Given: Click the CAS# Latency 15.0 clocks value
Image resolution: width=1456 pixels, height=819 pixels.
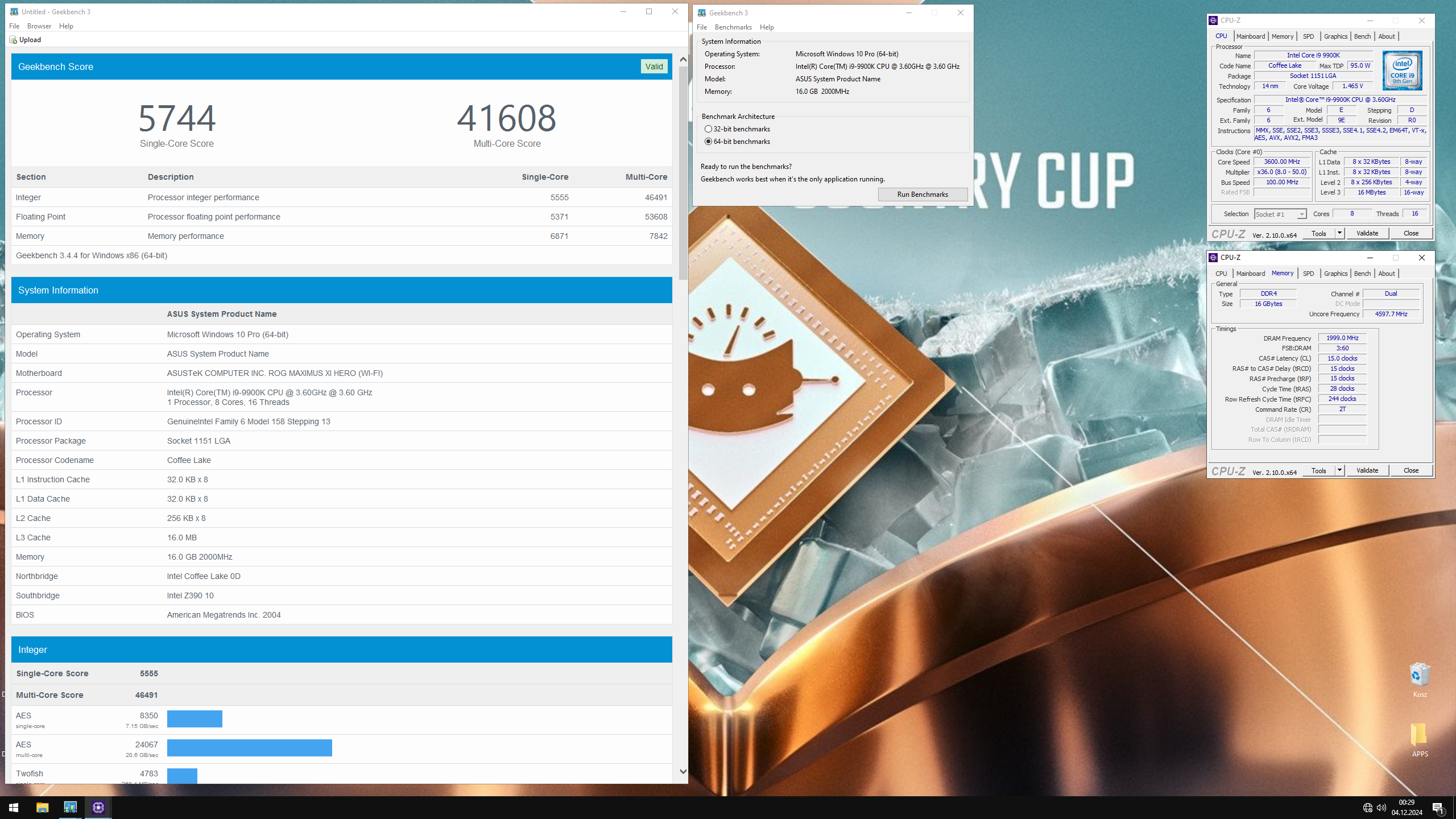Looking at the screenshot, I should click(x=1342, y=358).
